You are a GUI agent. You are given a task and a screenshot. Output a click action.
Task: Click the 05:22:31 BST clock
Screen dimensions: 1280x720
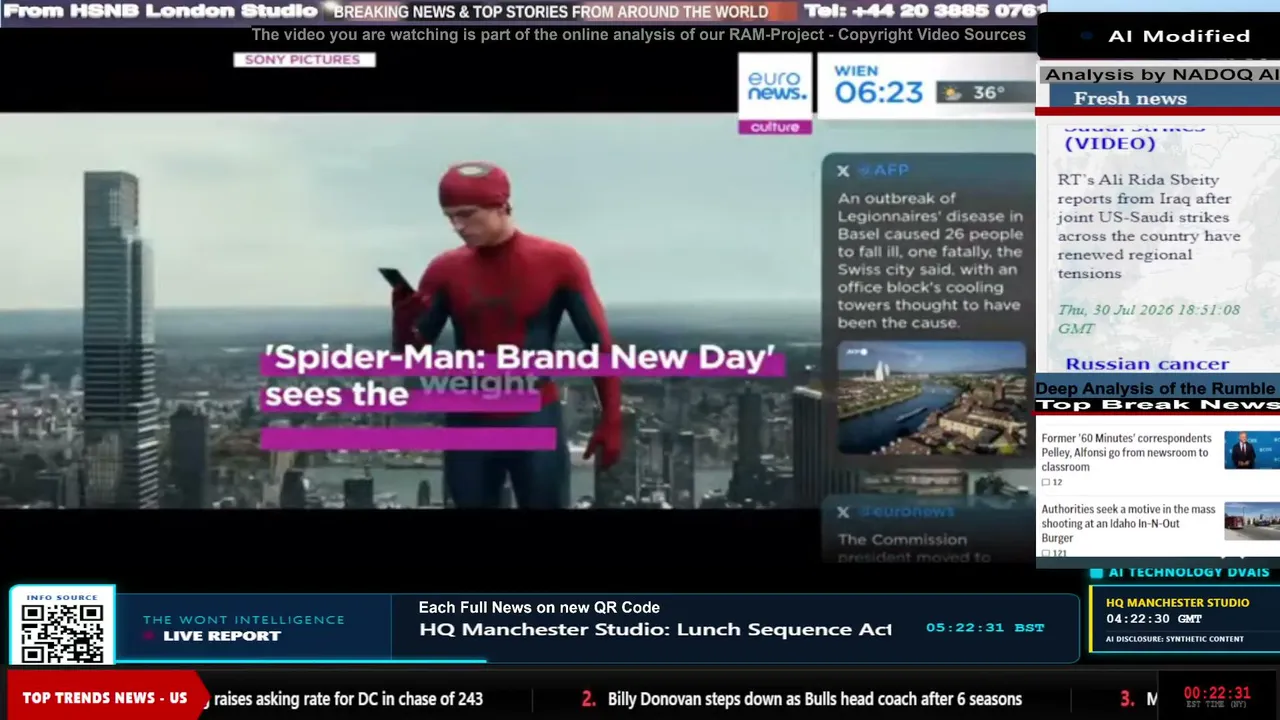[985, 628]
